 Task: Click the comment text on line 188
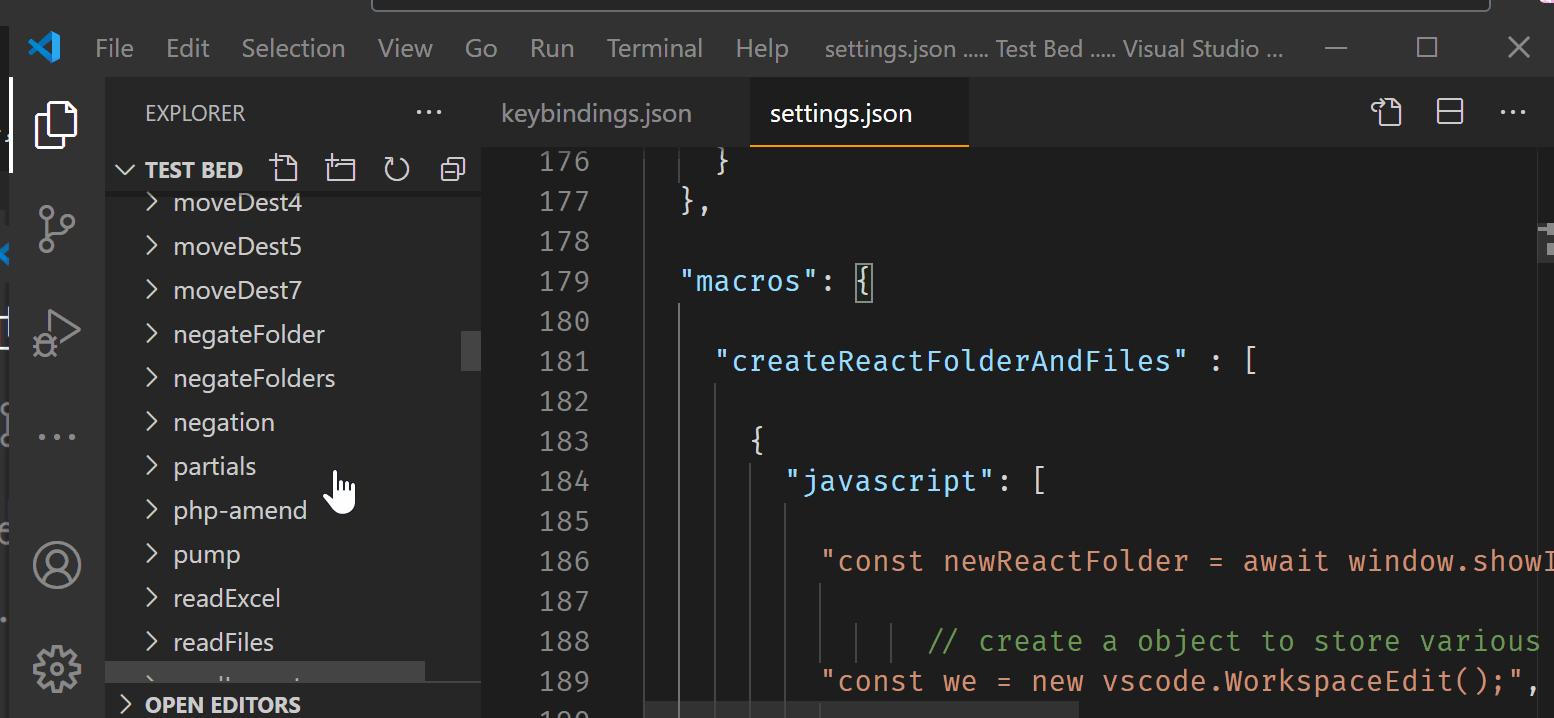(1234, 641)
